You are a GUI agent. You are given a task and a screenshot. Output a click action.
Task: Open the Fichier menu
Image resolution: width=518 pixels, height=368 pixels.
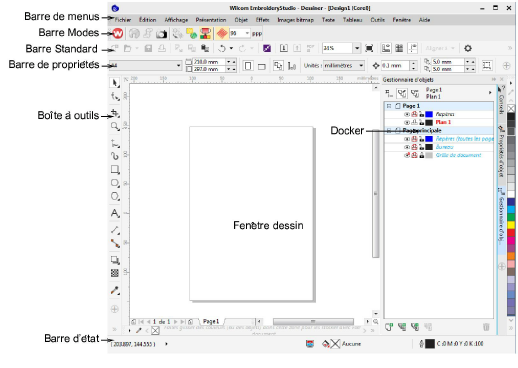pyautogui.click(x=123, y=20)
